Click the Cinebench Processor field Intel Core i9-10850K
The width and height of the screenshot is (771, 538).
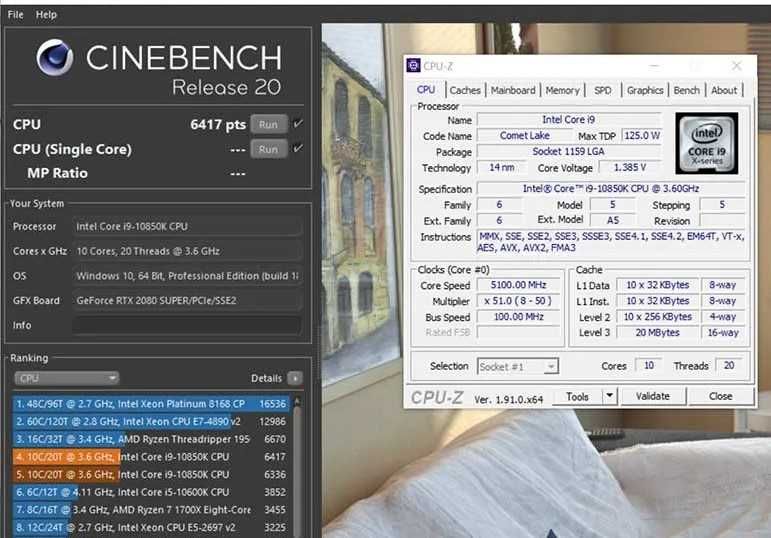[x=187, y=227]
